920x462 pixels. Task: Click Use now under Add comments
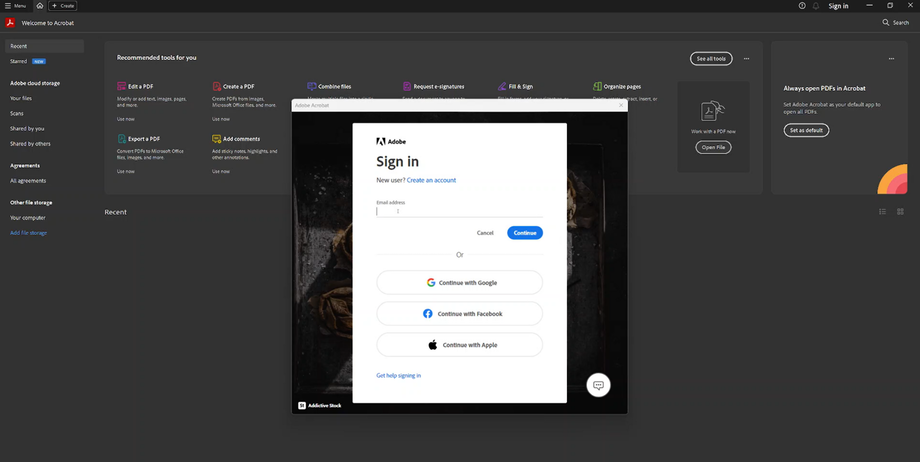221,171
